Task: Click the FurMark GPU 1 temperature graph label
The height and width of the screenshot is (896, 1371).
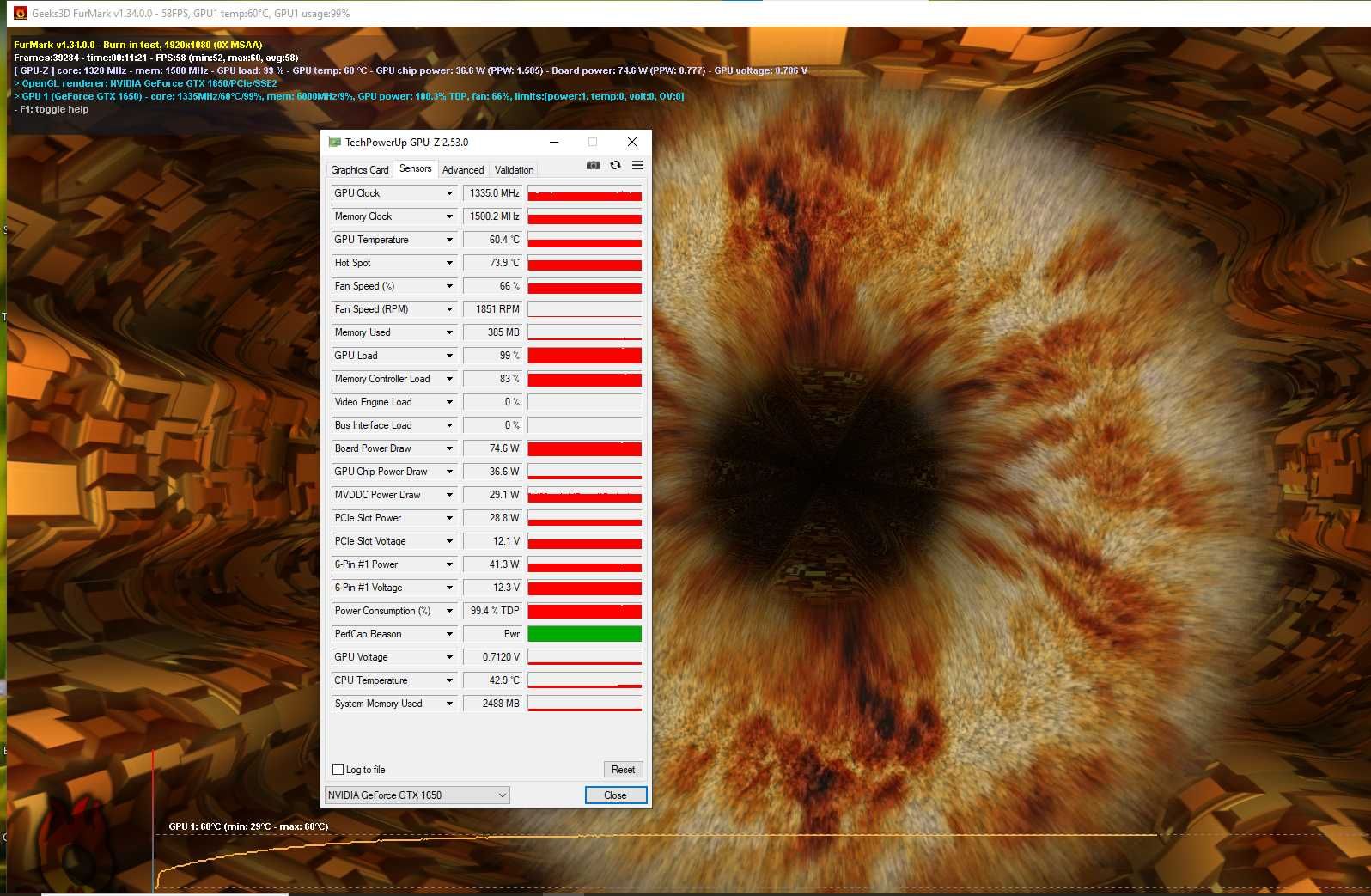Action: coord(248,826)
